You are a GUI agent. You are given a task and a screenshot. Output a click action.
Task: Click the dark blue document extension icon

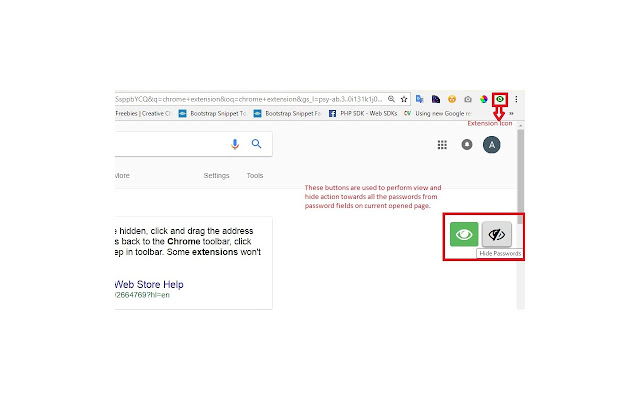click(x=436, y=99)
